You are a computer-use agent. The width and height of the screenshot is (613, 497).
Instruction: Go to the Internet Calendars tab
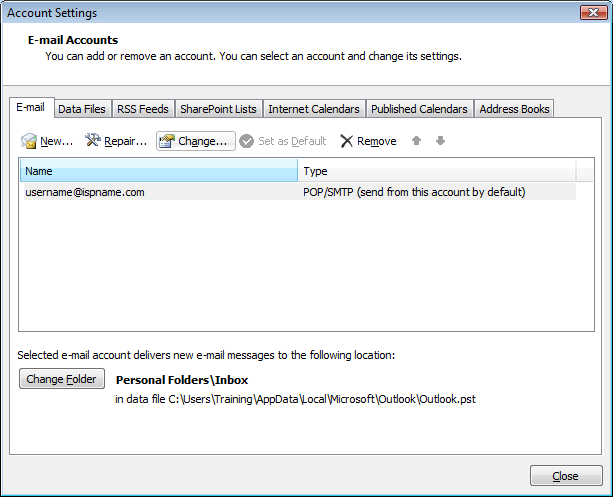pos(314,109)
